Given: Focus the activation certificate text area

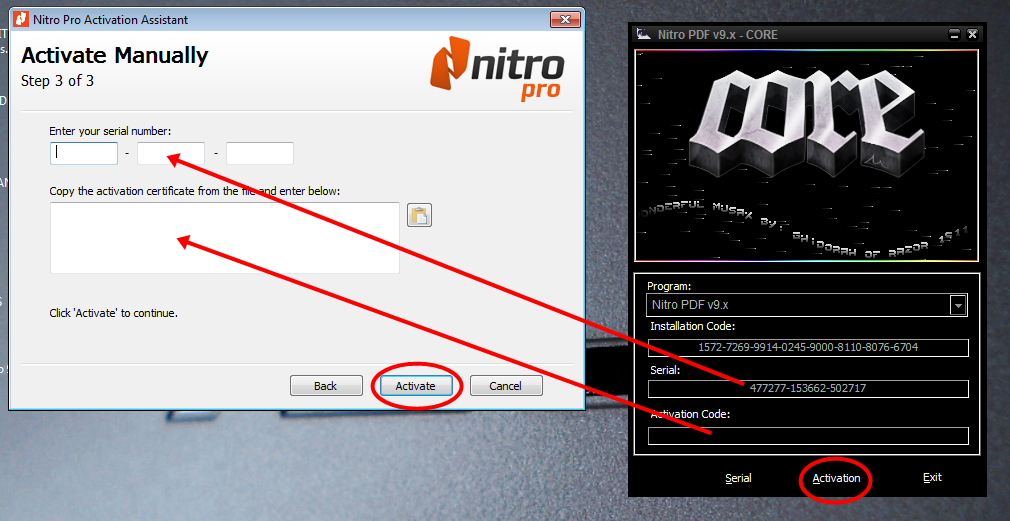Looking at the screenshot, I should pos(225,238).
